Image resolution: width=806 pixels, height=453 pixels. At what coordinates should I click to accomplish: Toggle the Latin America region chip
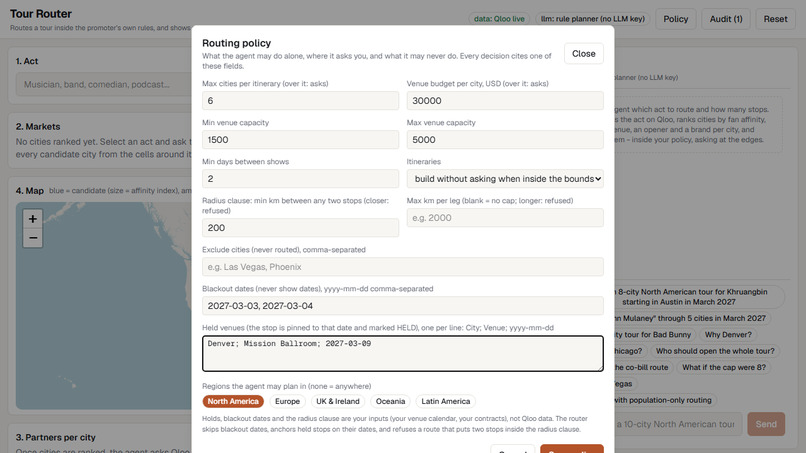[446, 401]
